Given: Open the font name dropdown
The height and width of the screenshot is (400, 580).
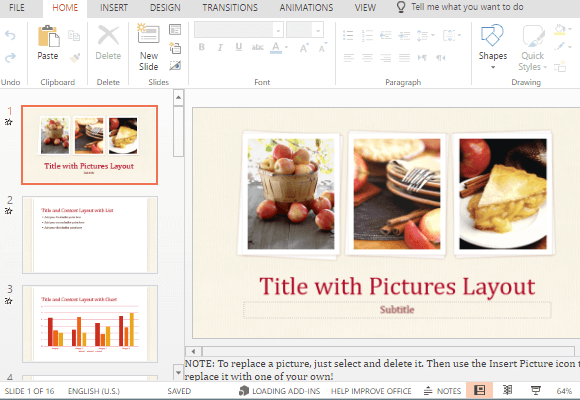Looking at the screenshot, I should click(278, 30).
